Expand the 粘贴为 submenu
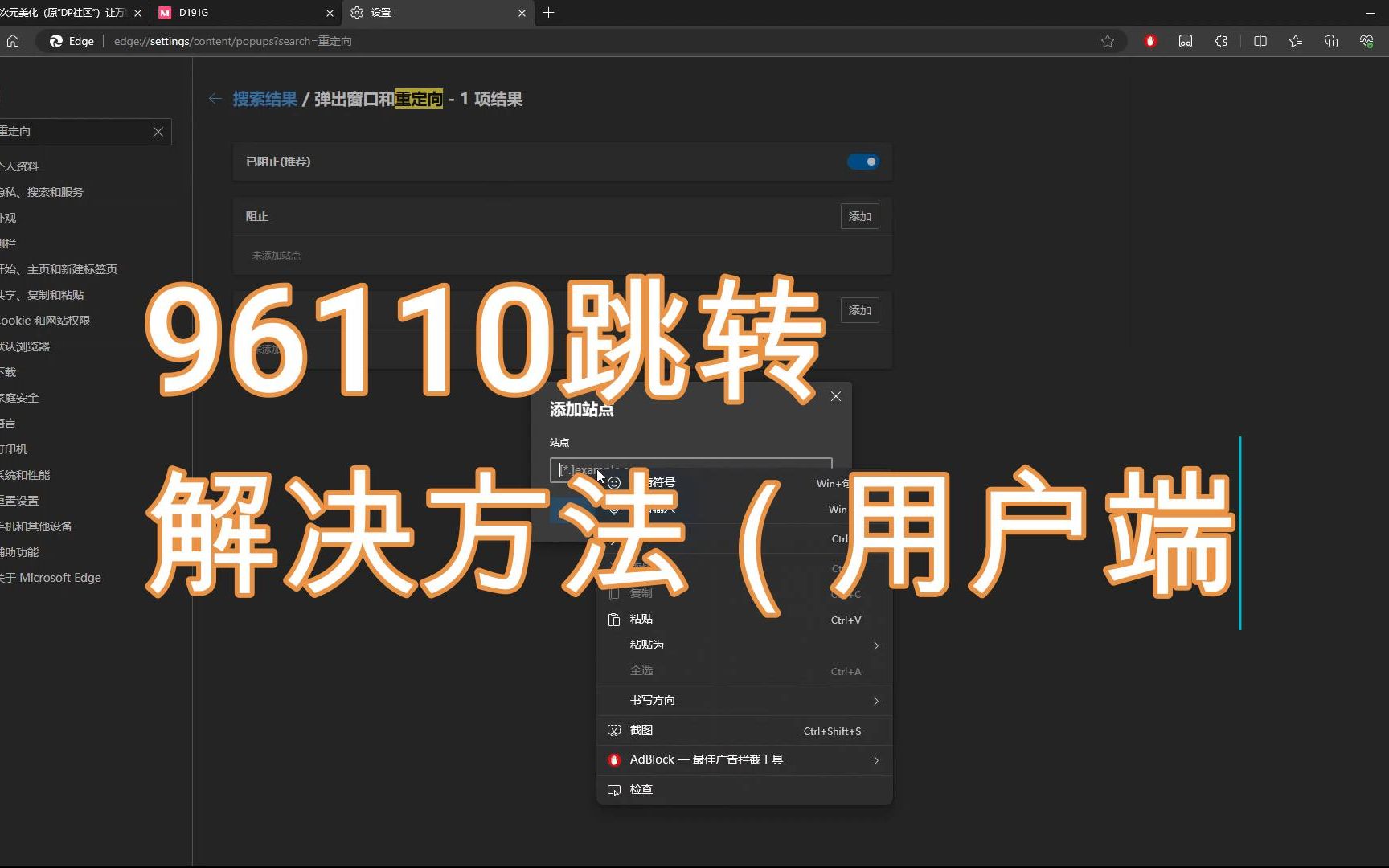The width and height of the screenshot is (1389, 868). click(x=744, y=645)
